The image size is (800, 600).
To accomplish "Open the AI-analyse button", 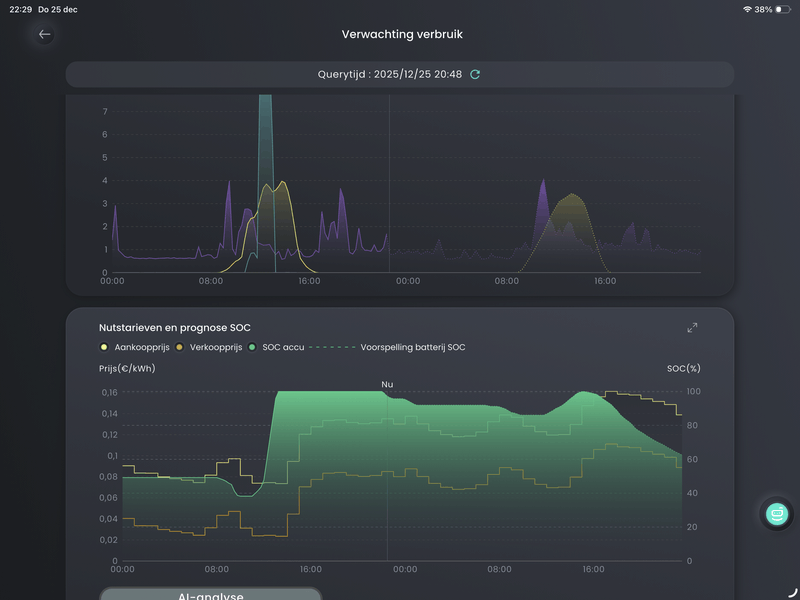I will pos(211,594).
